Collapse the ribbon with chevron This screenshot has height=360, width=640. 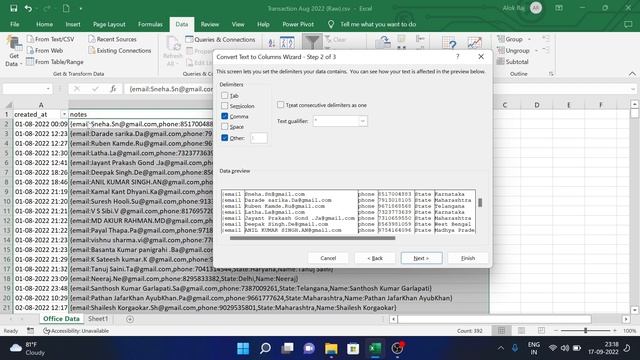(632, 74)
